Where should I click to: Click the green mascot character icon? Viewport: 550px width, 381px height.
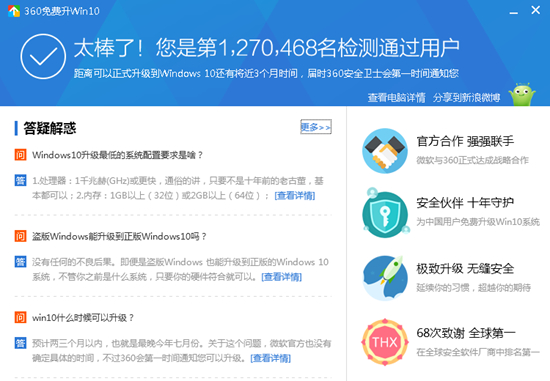coord(522,94)
